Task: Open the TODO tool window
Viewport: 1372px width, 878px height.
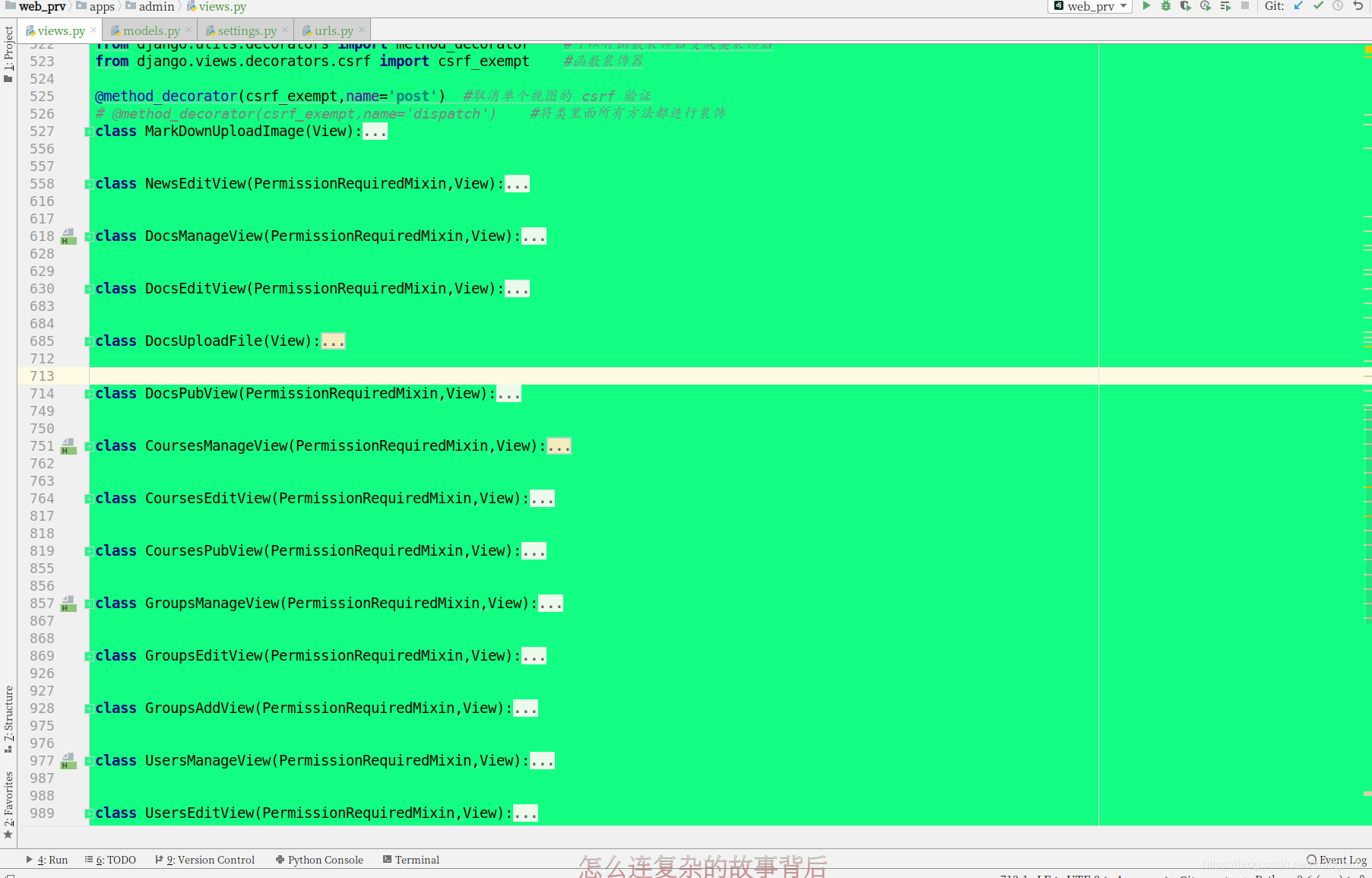Action: [x=111, y=860]
